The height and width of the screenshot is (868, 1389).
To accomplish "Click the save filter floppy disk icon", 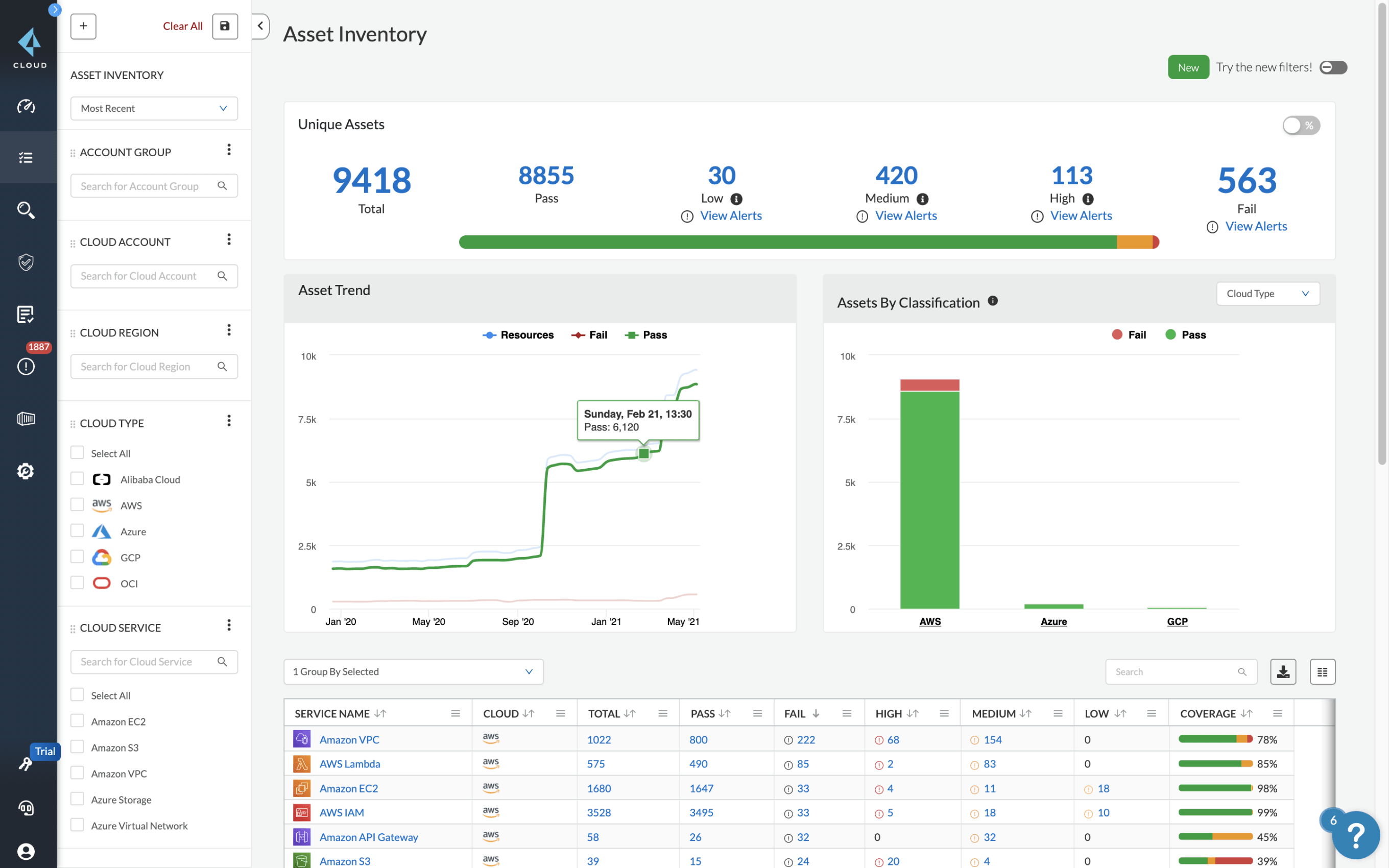I will [x=225, y=27].
